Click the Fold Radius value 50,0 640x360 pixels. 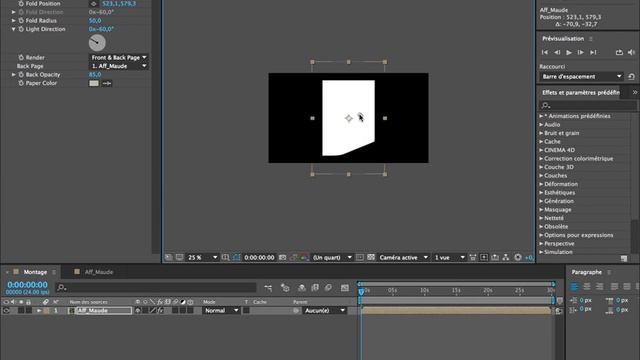(95, 20)
